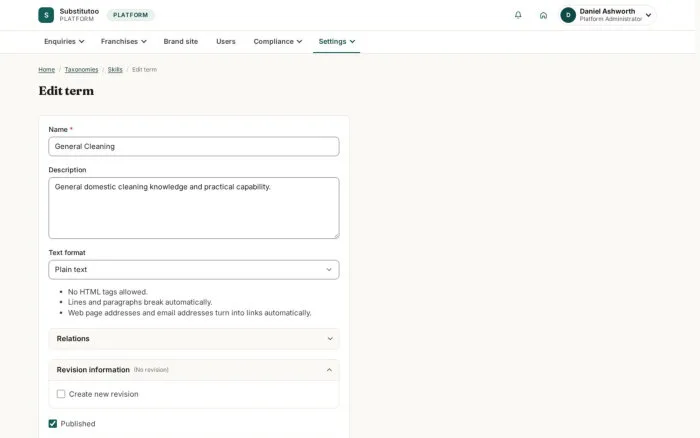
Task: Expand the Relations section
Action: (x=194, y=339)
